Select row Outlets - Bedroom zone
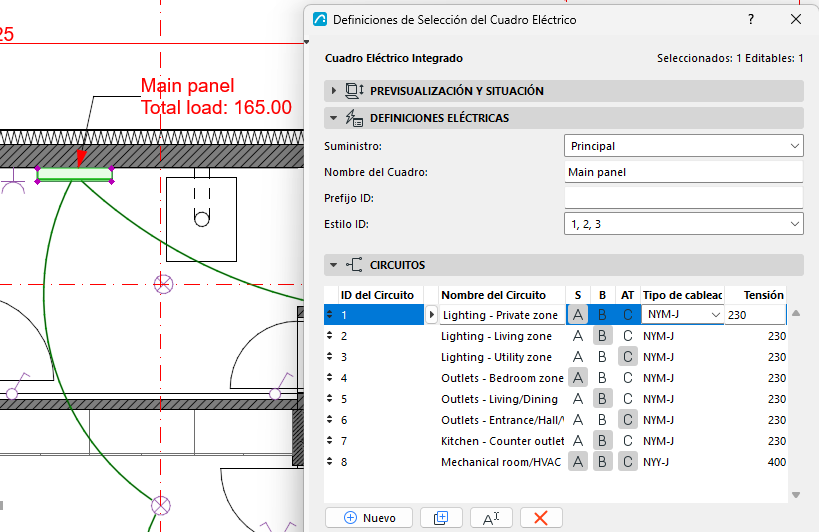 tap(555, 377)
